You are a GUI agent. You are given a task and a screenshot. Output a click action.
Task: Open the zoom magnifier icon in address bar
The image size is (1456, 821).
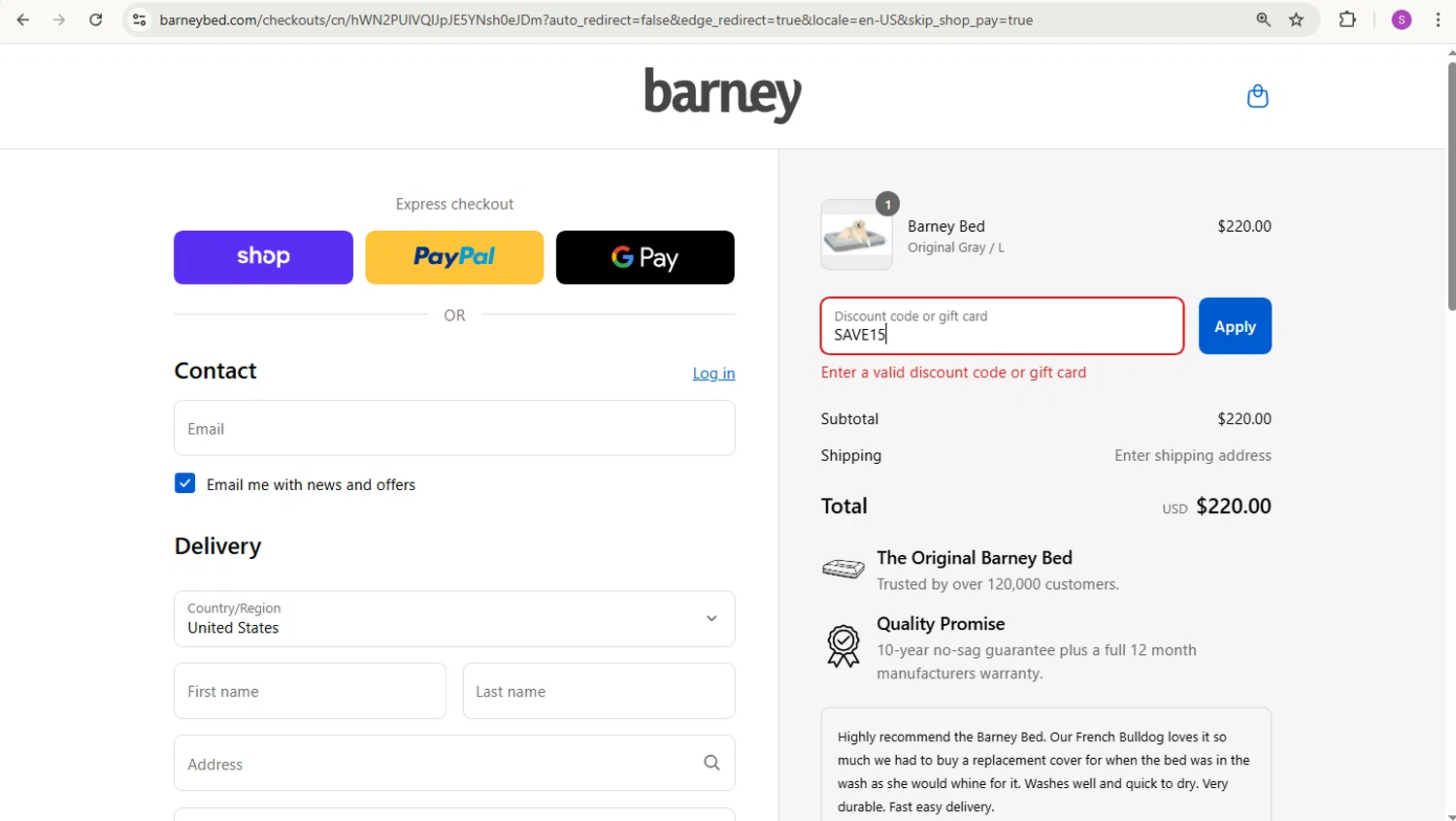[x=1263, y=19]
